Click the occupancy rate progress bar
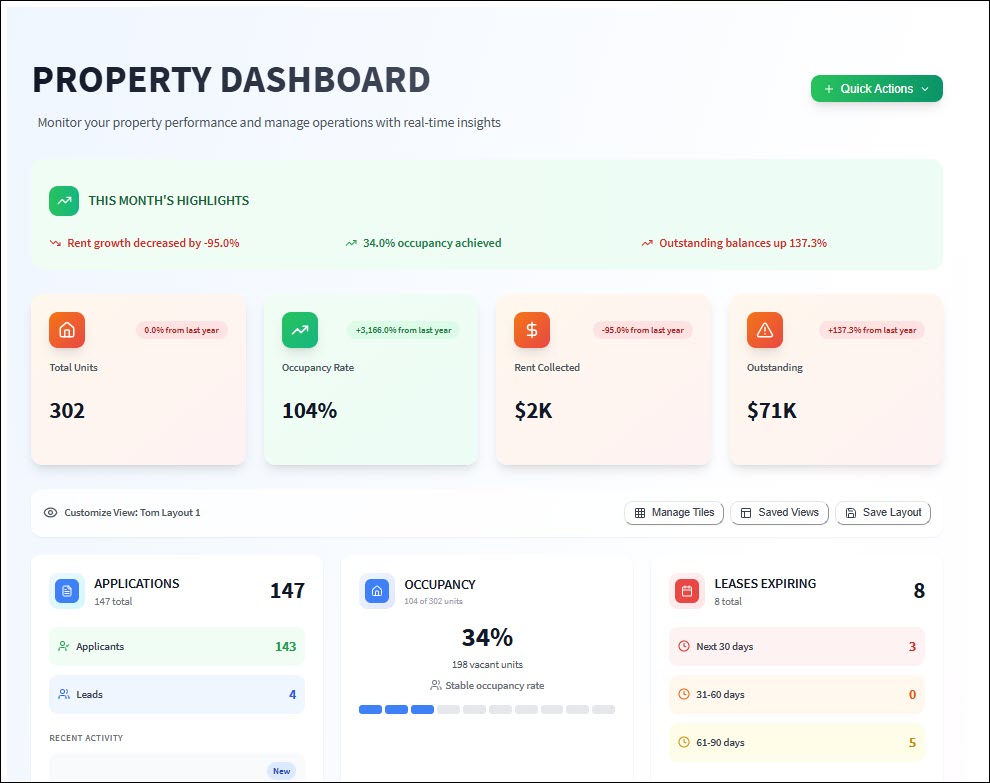The height and width of the screenshot is (783, 990). [x=487, y=708]
